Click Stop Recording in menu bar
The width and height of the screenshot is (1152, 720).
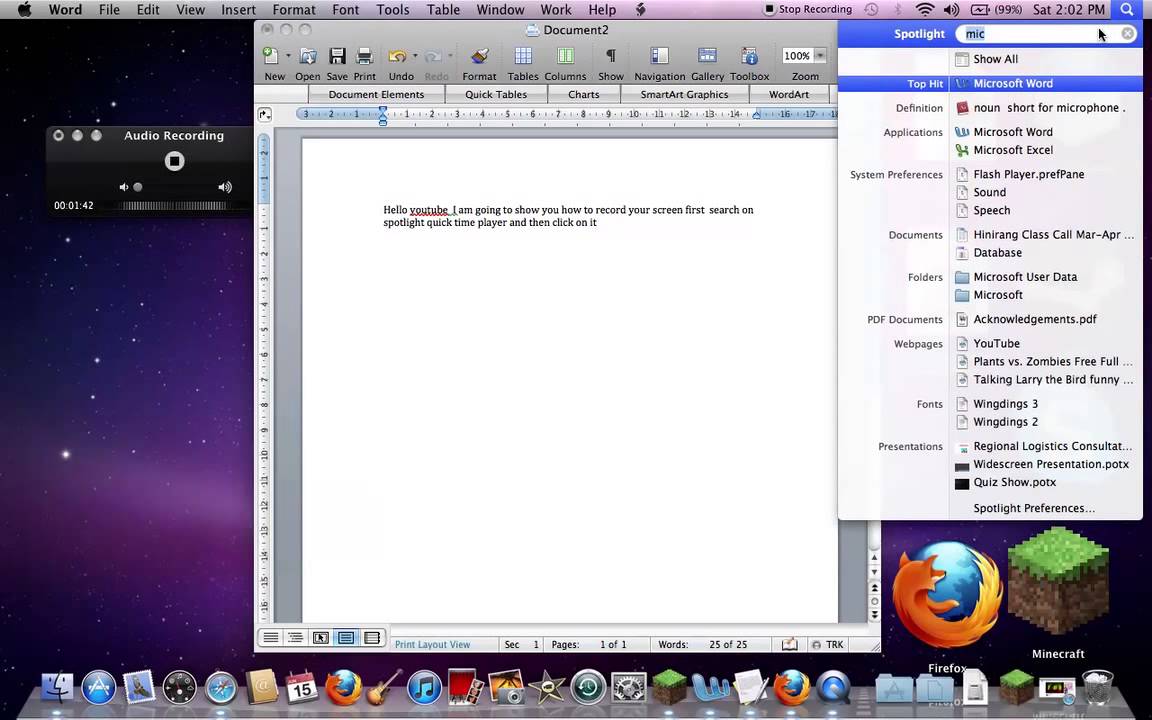[807, 10]
